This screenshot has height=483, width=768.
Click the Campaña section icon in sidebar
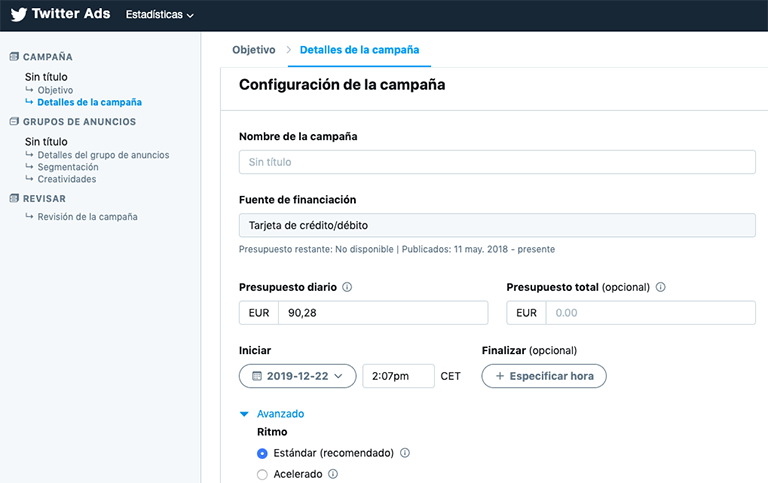click(x=14, y=57)
